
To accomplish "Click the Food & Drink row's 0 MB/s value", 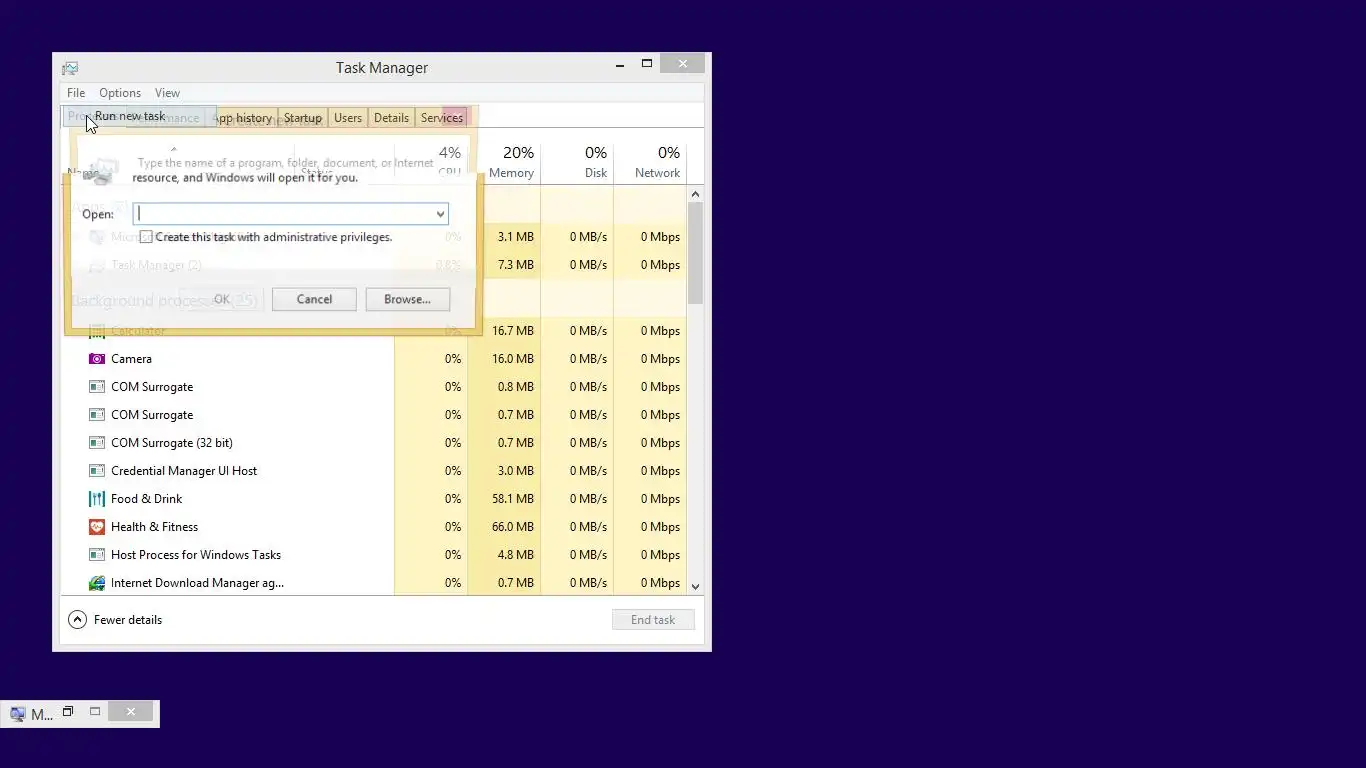I will click(588, 499).
